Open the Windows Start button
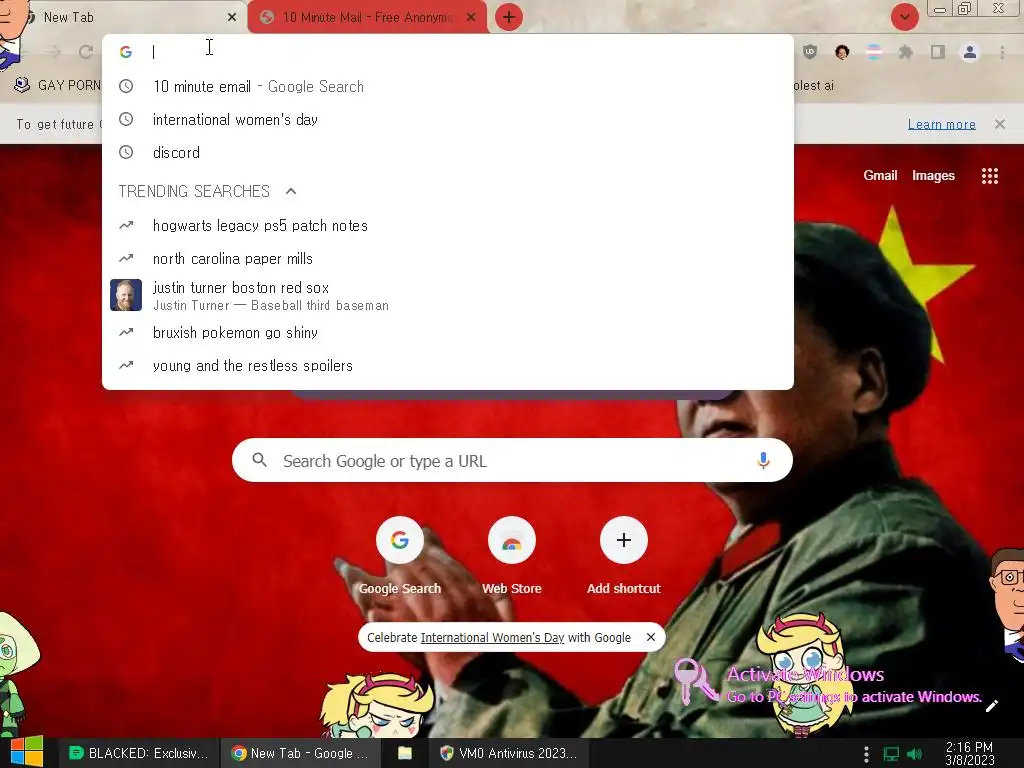 (x=26, y=752)
